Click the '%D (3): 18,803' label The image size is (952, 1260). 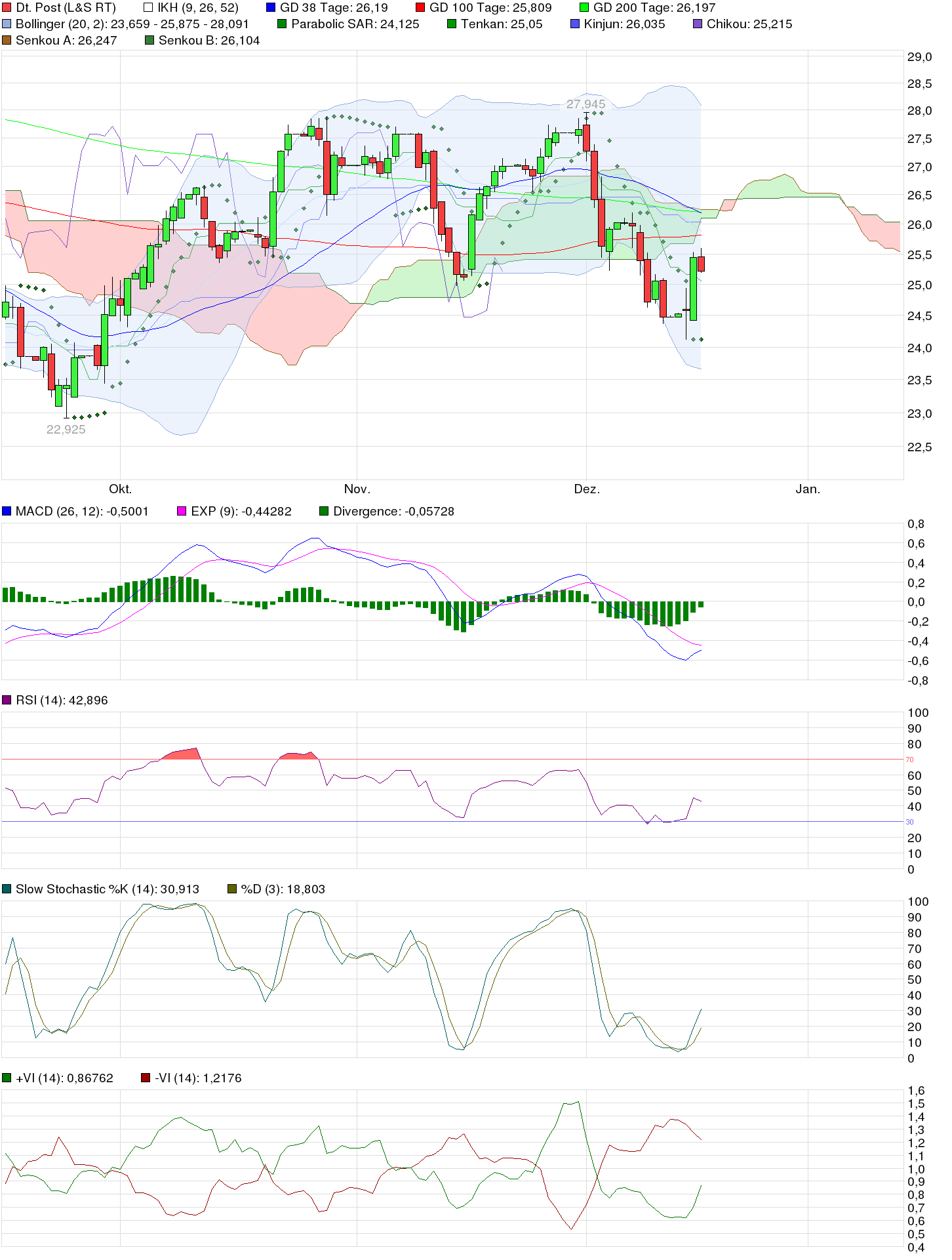(283, 889)
